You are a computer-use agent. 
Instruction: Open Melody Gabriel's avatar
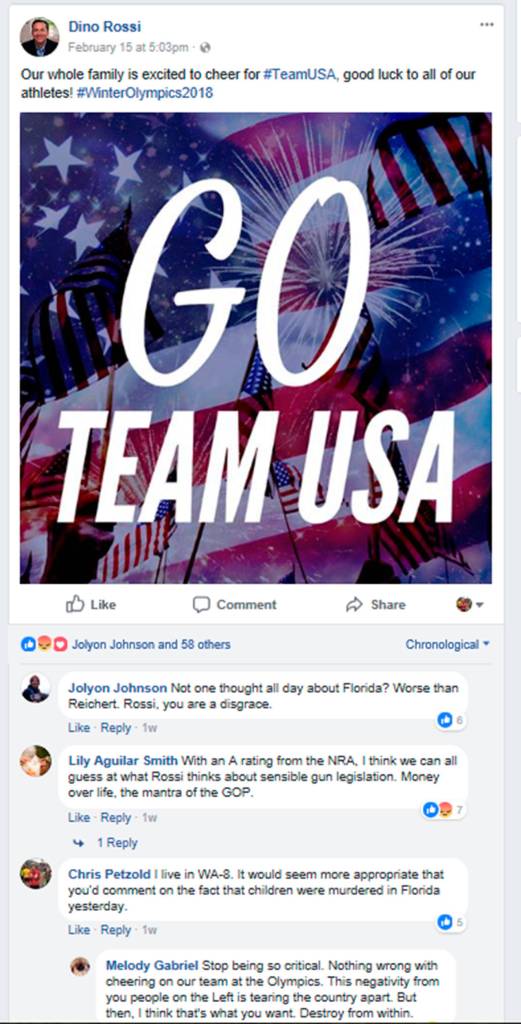coord(80,966)
